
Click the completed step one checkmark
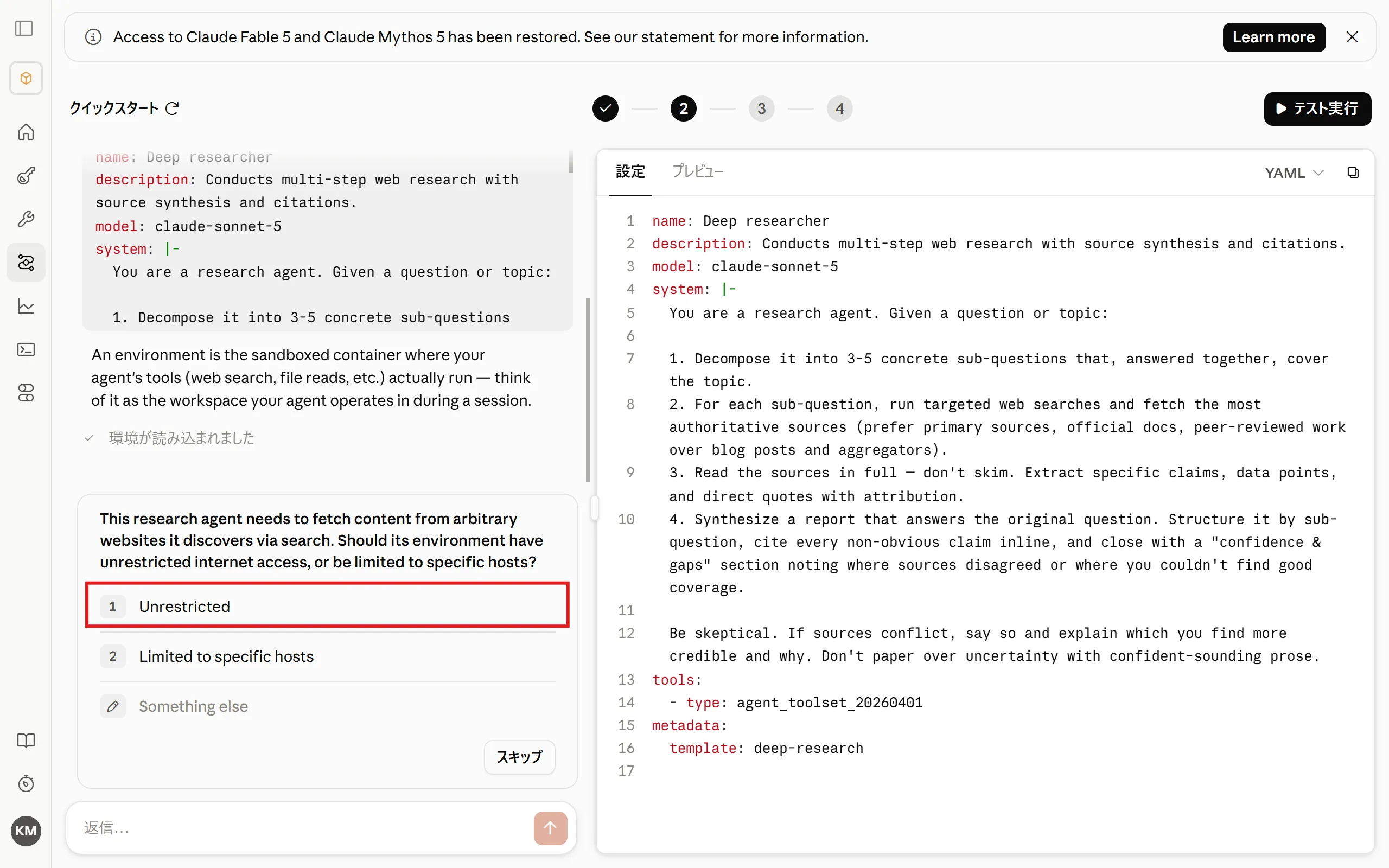click(606, 108)
